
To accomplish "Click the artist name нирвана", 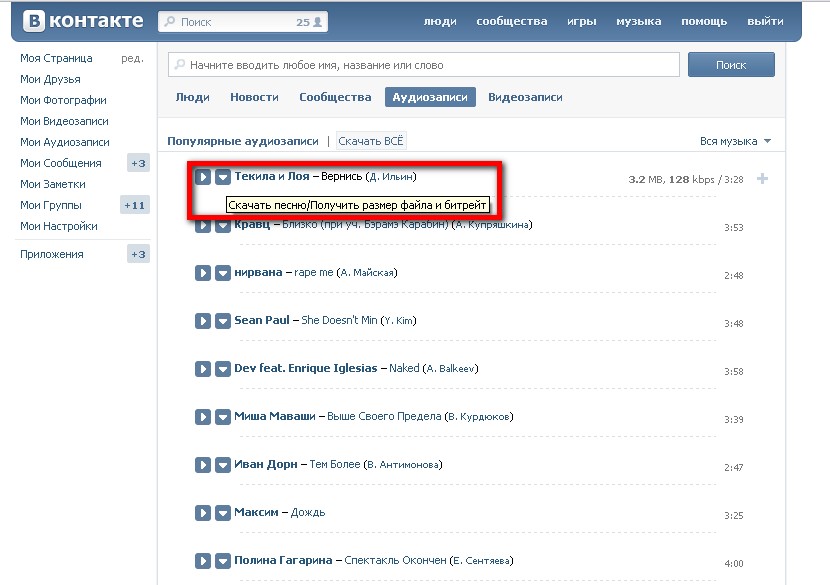I will pos(258,273).
